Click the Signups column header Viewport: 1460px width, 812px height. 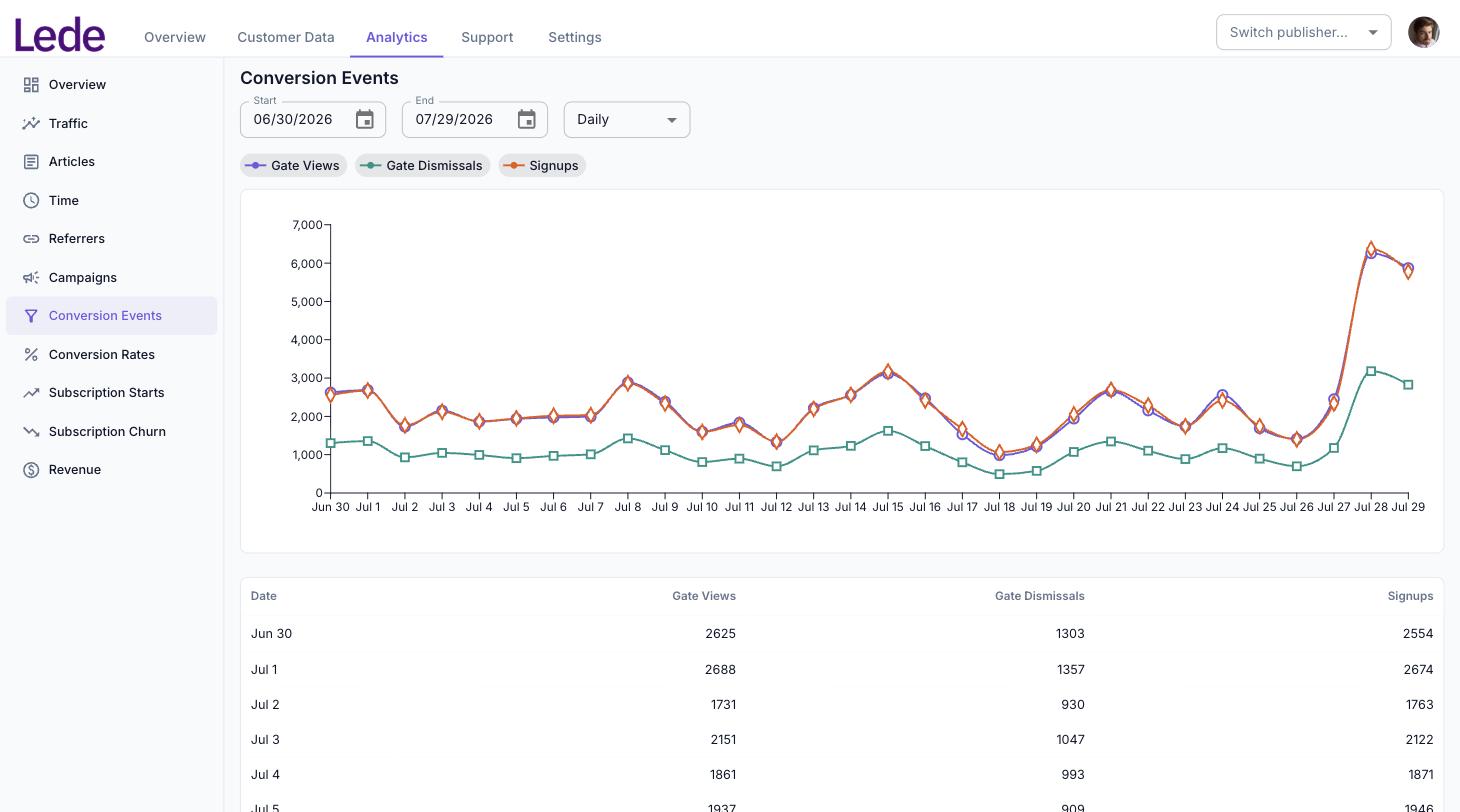(1410, 596)
